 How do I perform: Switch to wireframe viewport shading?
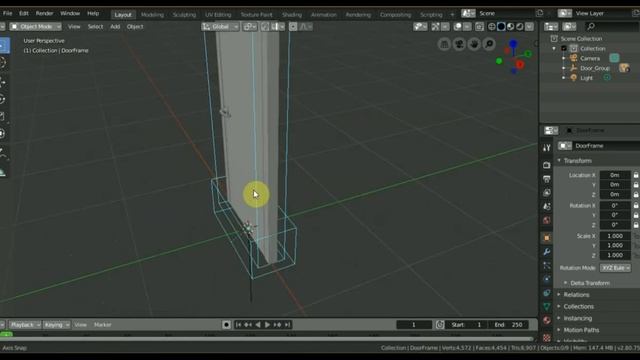492,27
